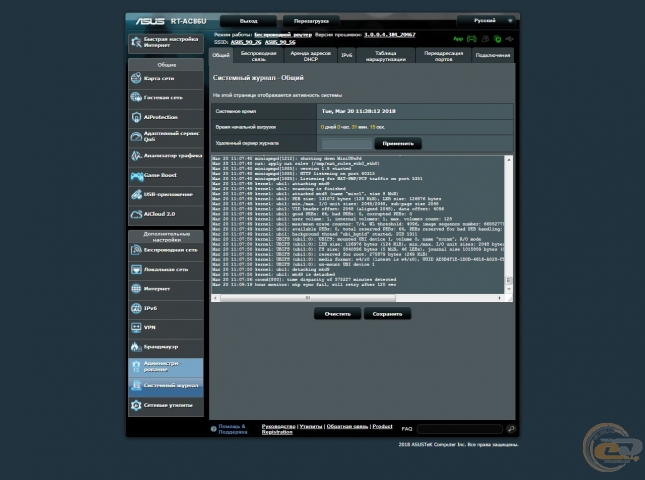Open IPv6 sidebar settings
The width and height of the screenshot is (645, 480).
pyautogui.click(x=166, y=308)
